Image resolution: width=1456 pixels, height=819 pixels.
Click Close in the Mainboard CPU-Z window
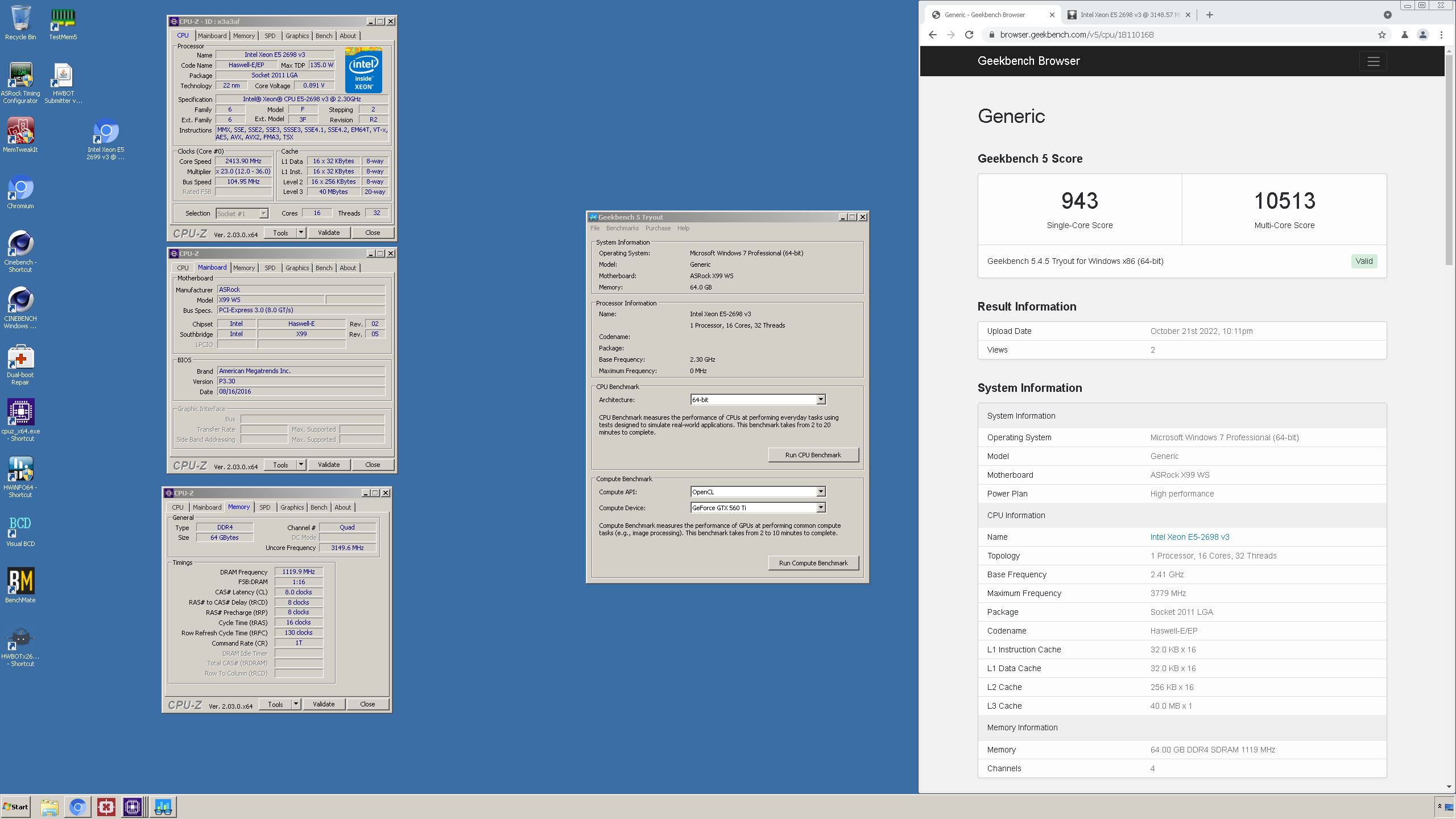(373, 465)
